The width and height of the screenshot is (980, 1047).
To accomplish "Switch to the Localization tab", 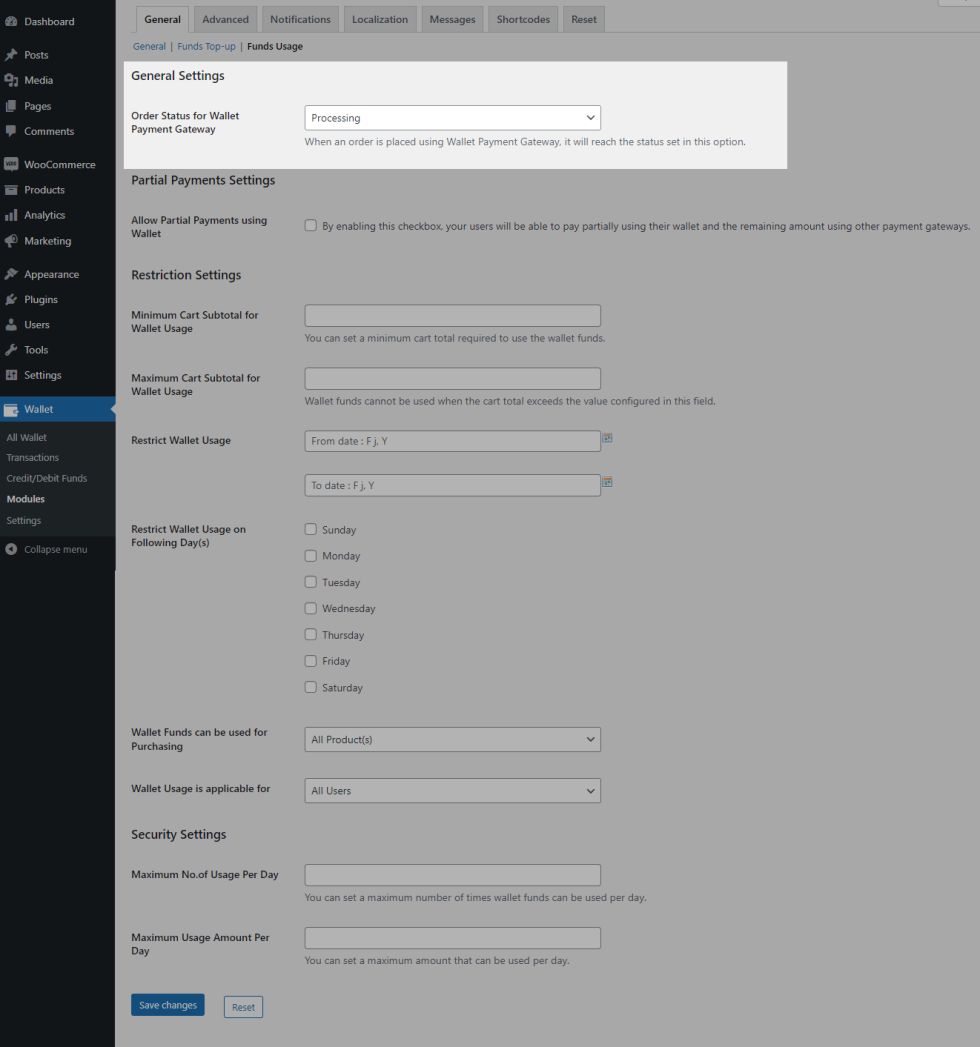I will [380, 19].
